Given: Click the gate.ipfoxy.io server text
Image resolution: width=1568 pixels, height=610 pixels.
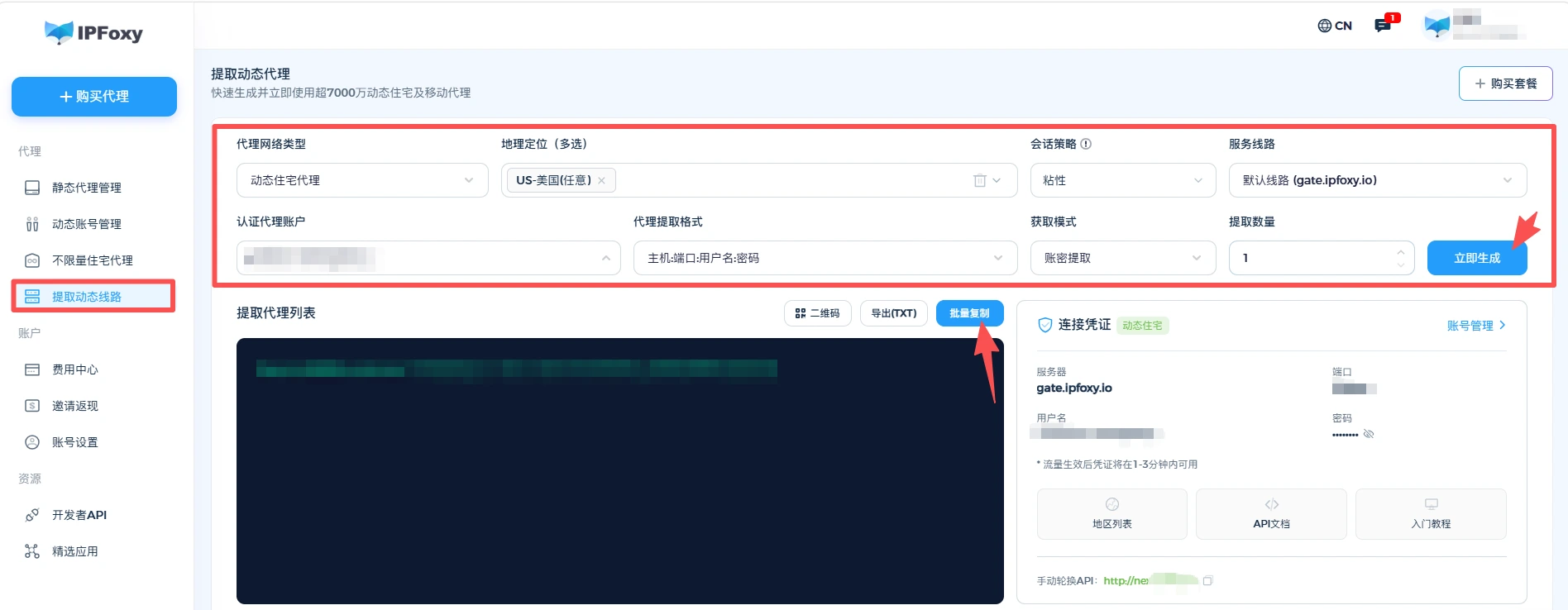Looking at the screenshot, I should coord(1074,388).
